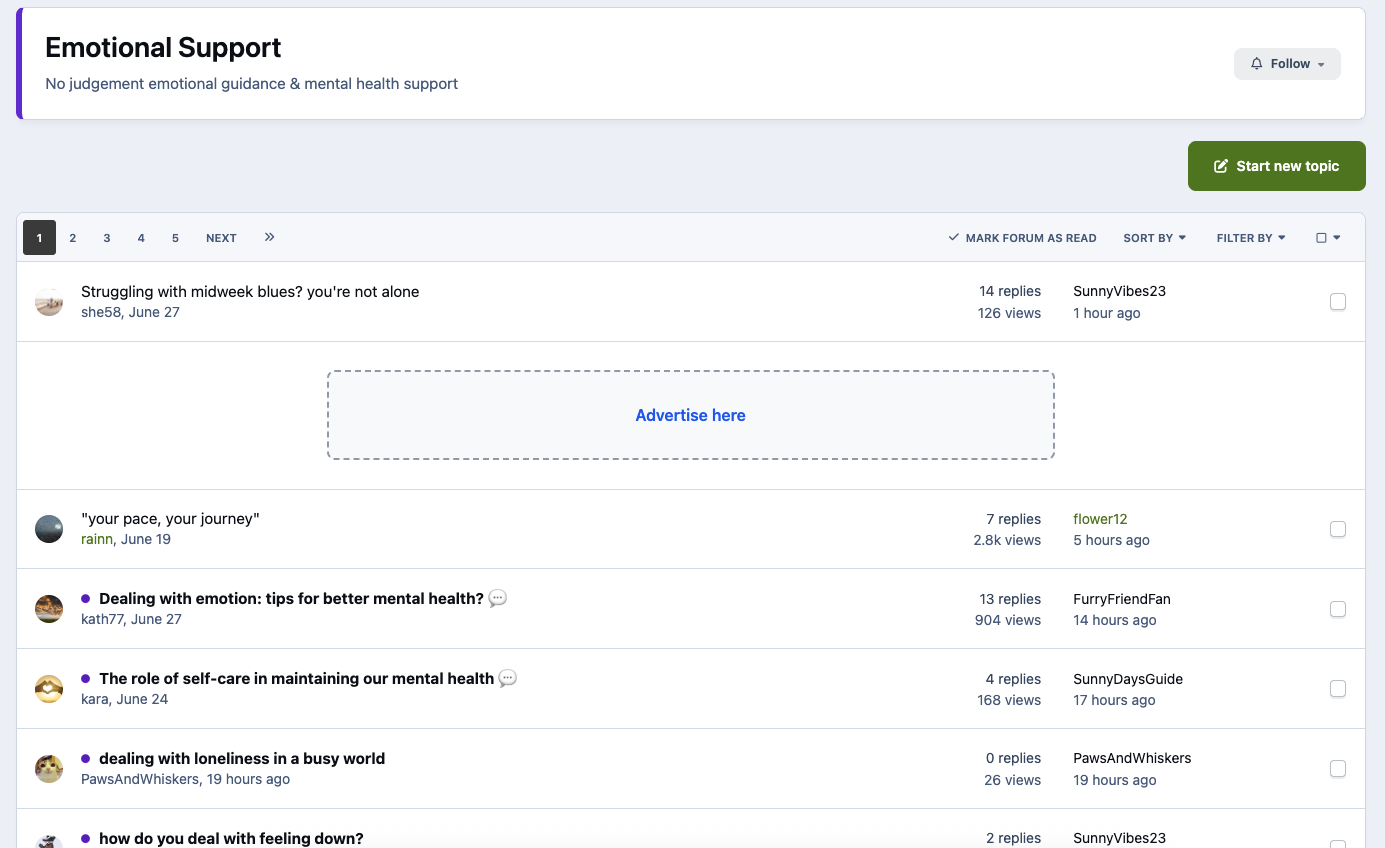Click she58's avatar on midweek blues topic
The image size is (1385, 848).
point(49,302)
